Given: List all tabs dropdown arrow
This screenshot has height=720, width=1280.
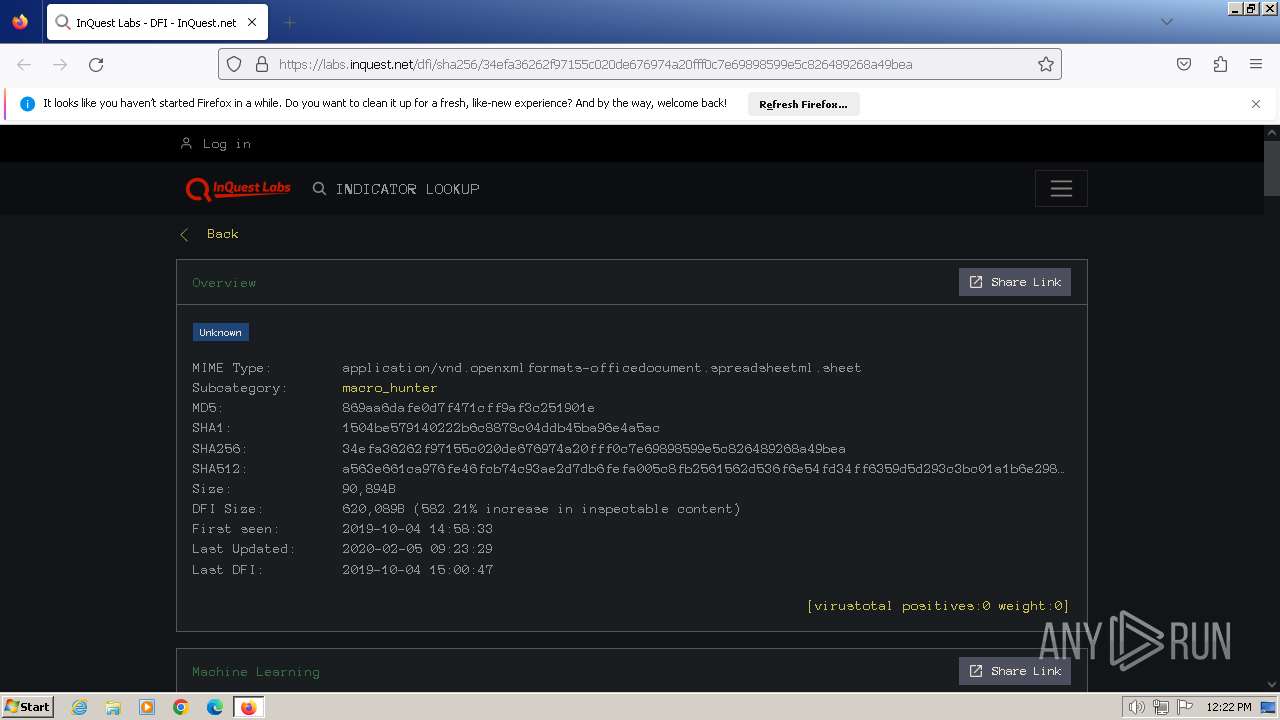Looking at the screenshot, I should coord(1166,22).
